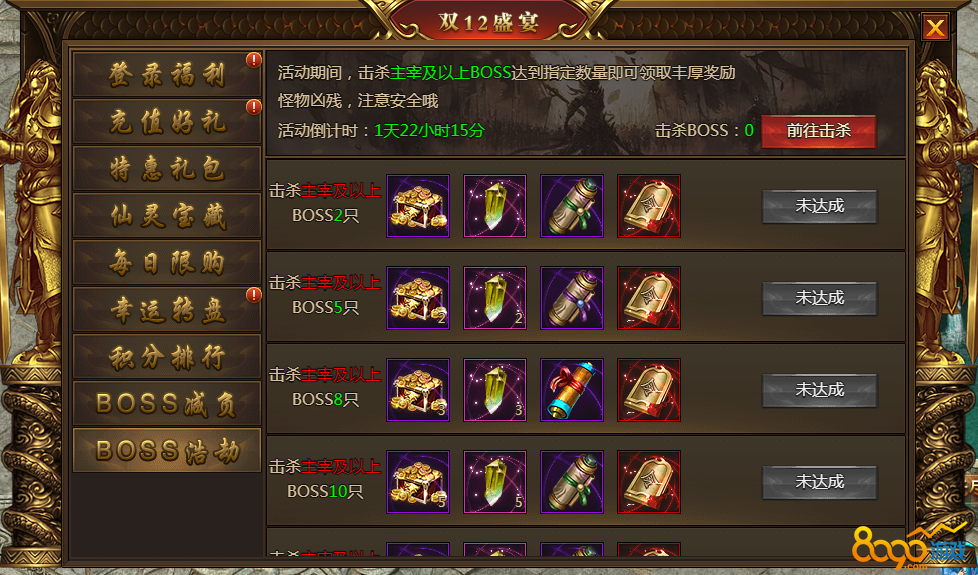978x575 pixels.
Task: Open the 幸运转盘 tab
Action: [x=167, y=309]
